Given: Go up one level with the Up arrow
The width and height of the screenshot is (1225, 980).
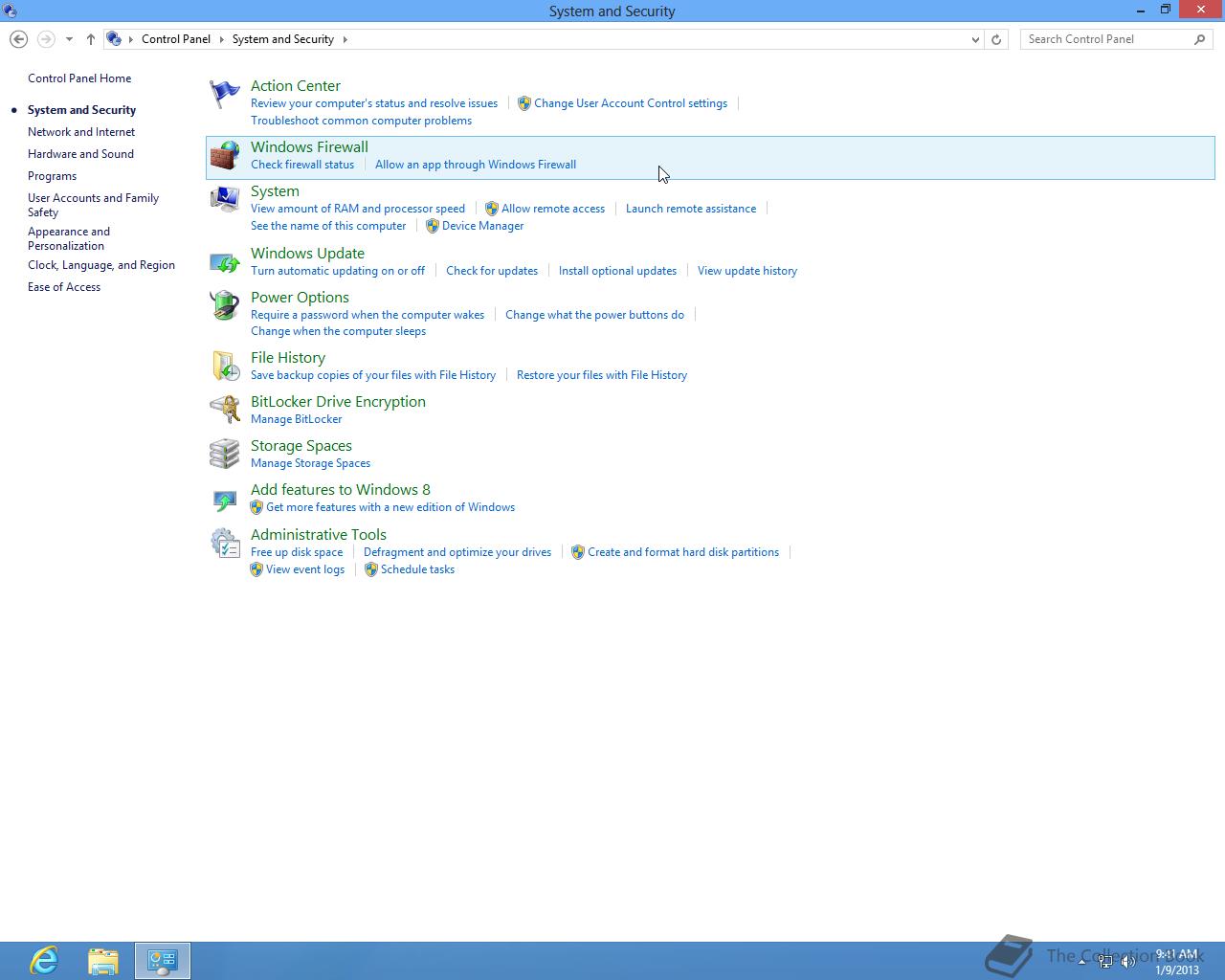Looking at the screenshot, I should point(91,39).
